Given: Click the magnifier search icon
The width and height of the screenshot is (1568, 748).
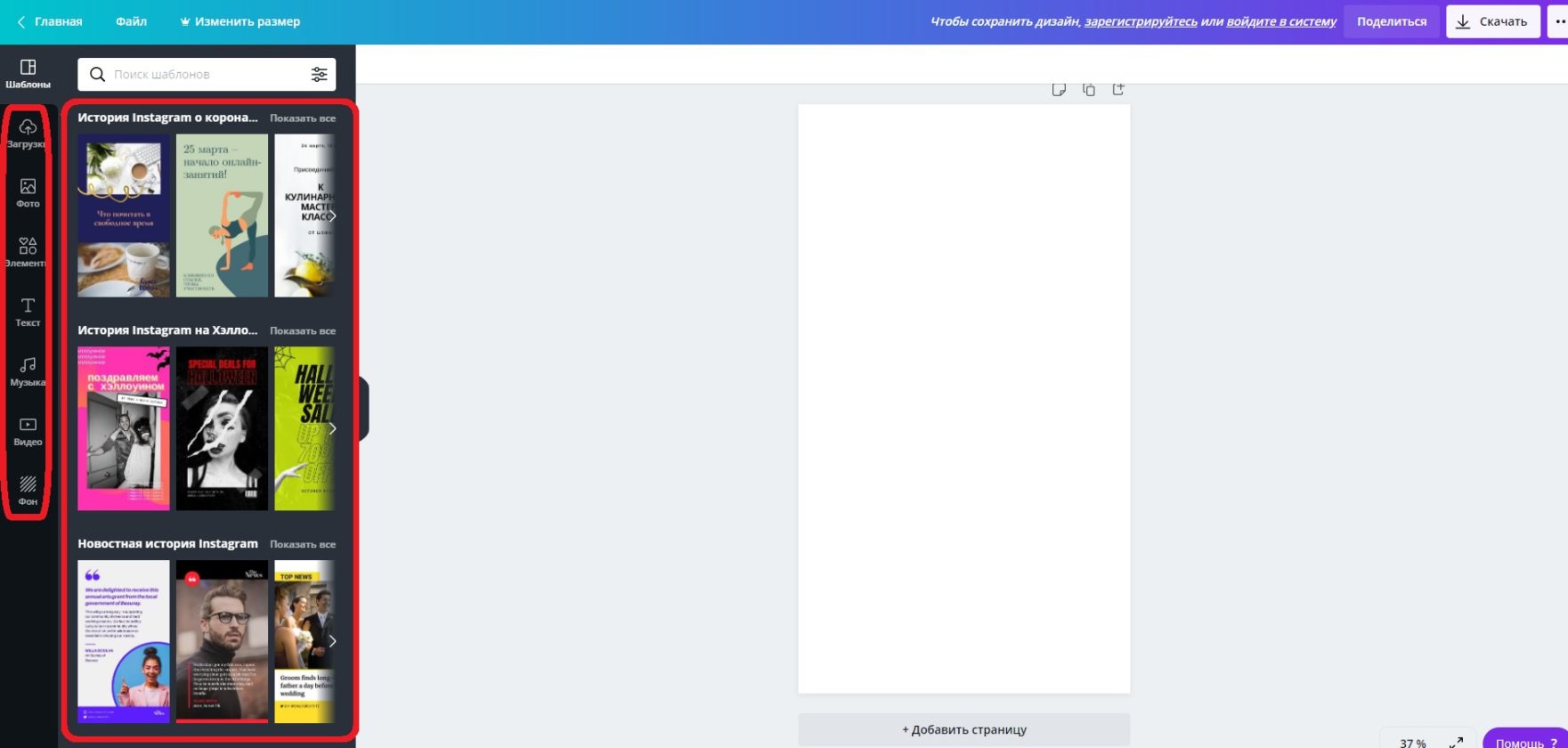Looking at the screenshot, I should tap(98, 75).
